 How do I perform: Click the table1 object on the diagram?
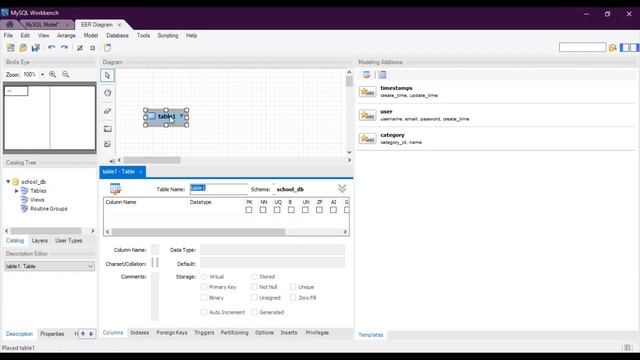tap(166, 117)
